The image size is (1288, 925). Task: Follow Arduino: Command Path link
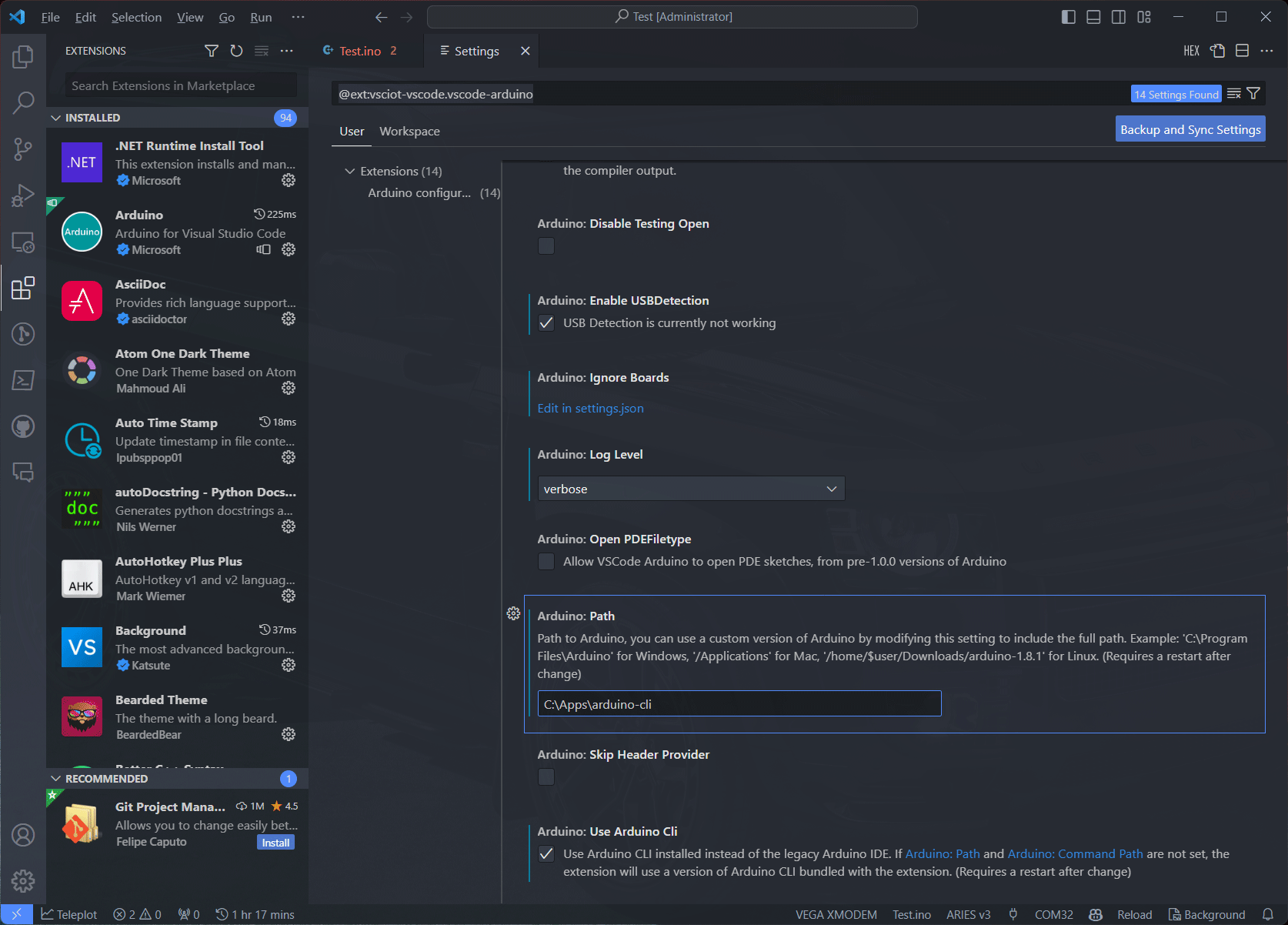click(x=1075, y=854)
